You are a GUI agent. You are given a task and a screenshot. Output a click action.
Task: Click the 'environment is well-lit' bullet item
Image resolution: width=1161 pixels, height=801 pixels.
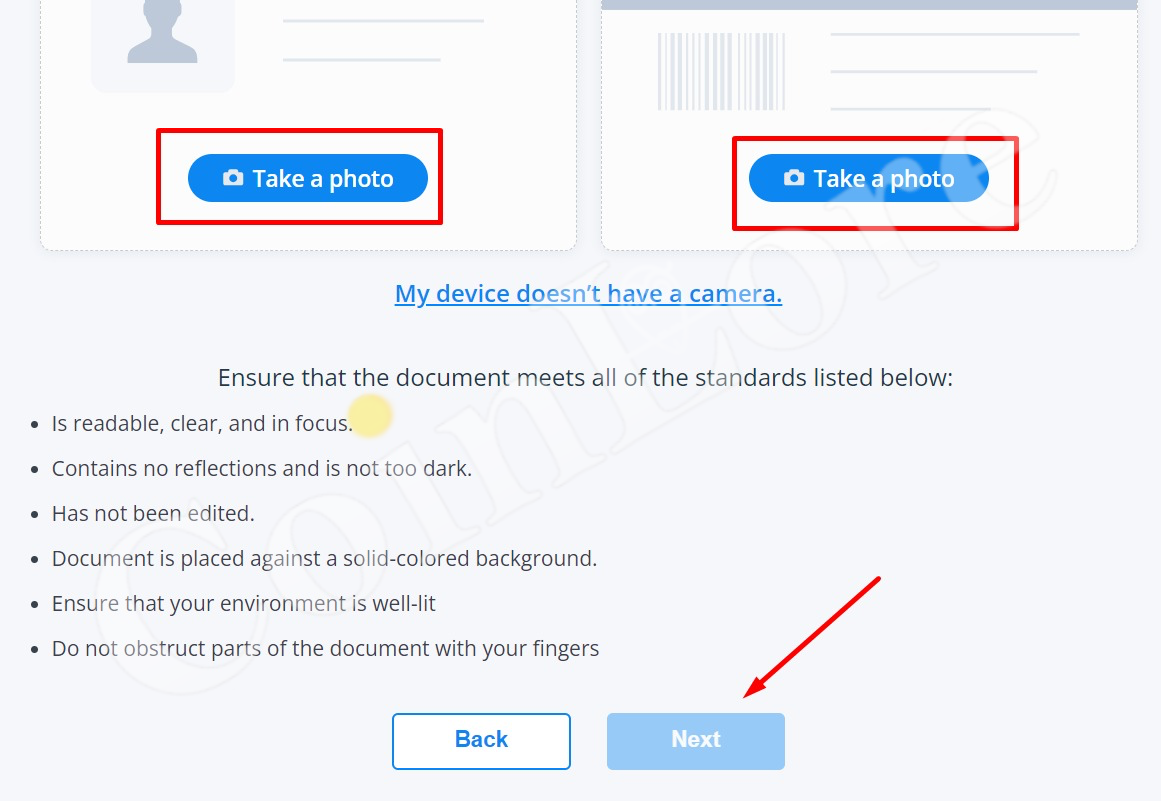tap(244, 604)
